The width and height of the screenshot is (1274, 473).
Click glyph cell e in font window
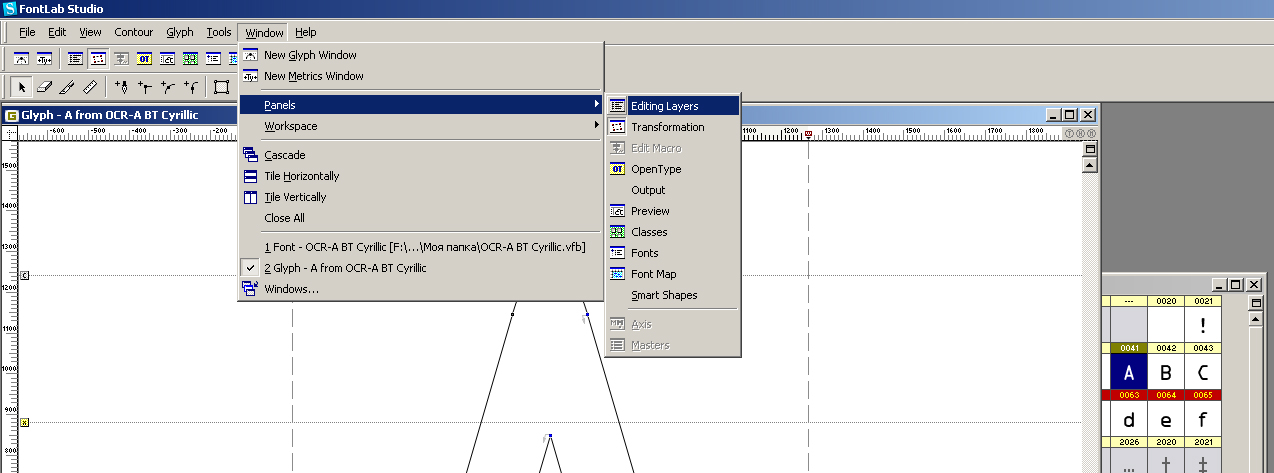click(x=1166, y=419)
